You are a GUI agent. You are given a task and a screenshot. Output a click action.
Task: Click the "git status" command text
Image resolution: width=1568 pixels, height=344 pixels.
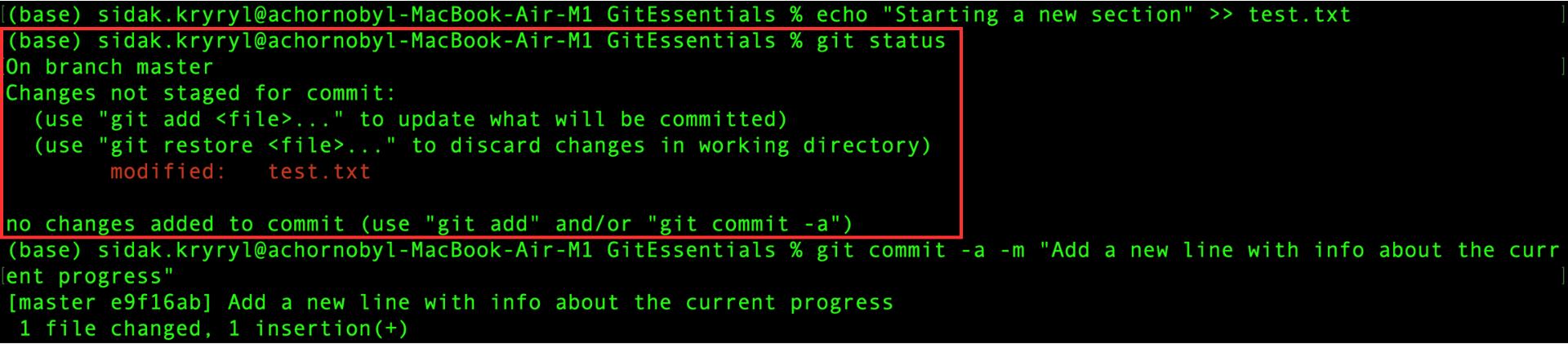880,41
